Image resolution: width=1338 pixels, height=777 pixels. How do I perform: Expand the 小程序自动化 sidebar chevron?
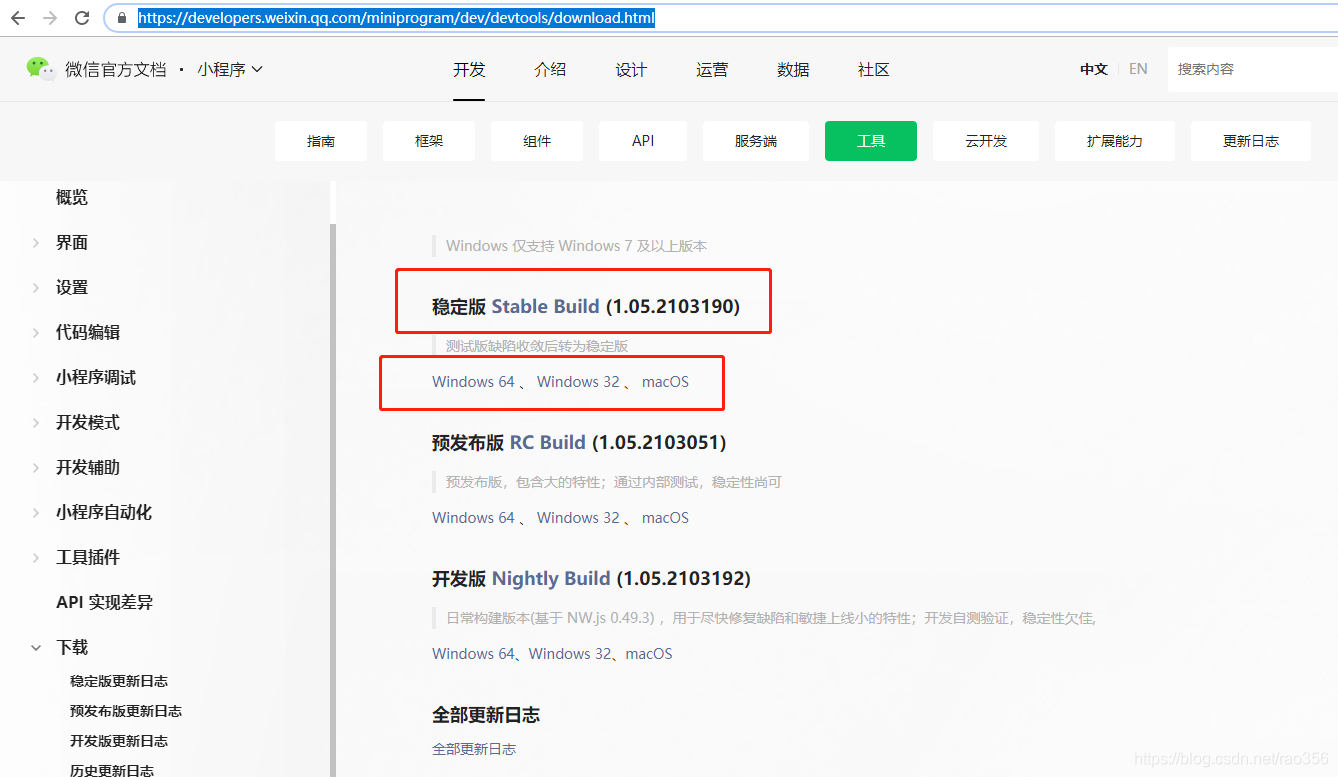point(36,513)
